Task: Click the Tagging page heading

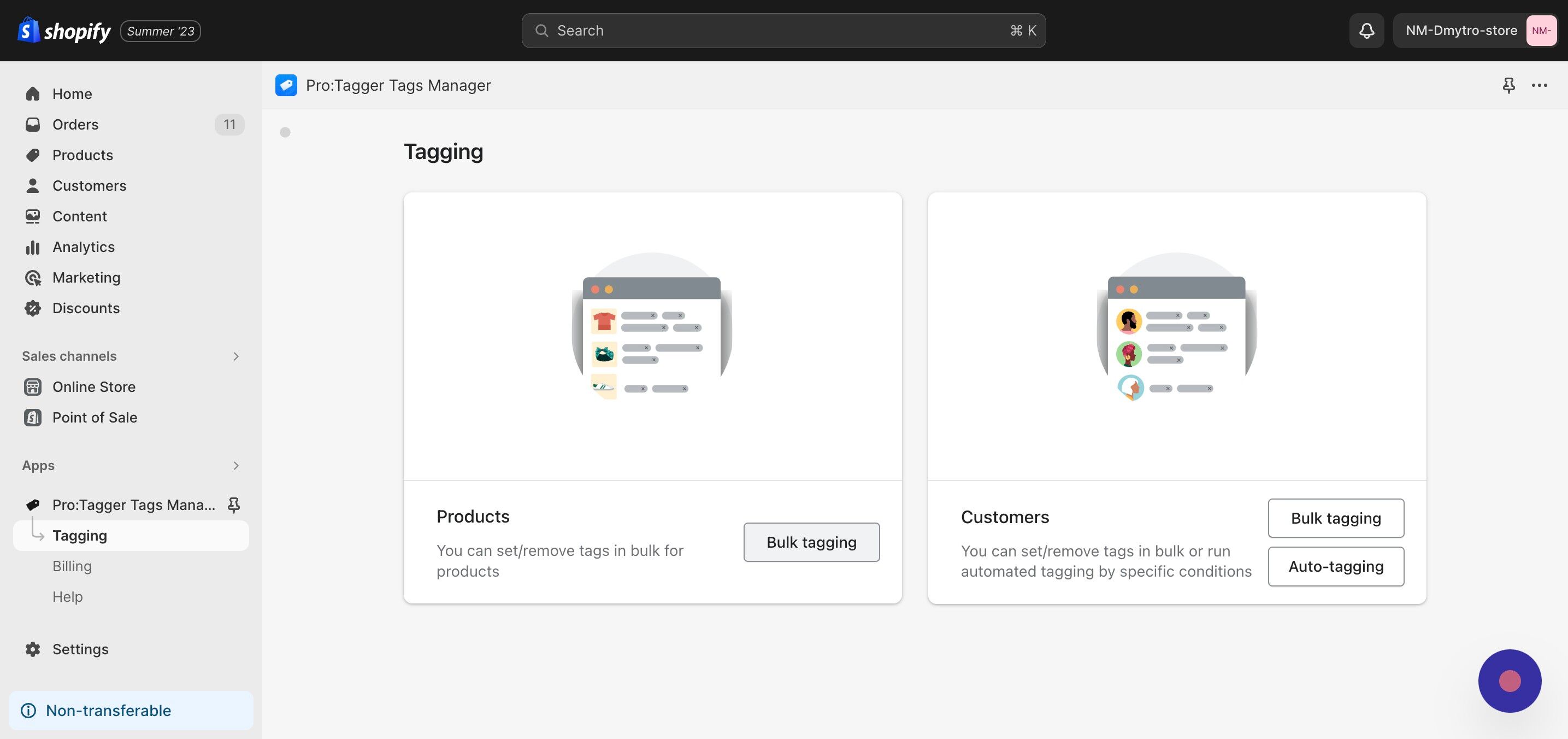Action: [x=443, y=151]
